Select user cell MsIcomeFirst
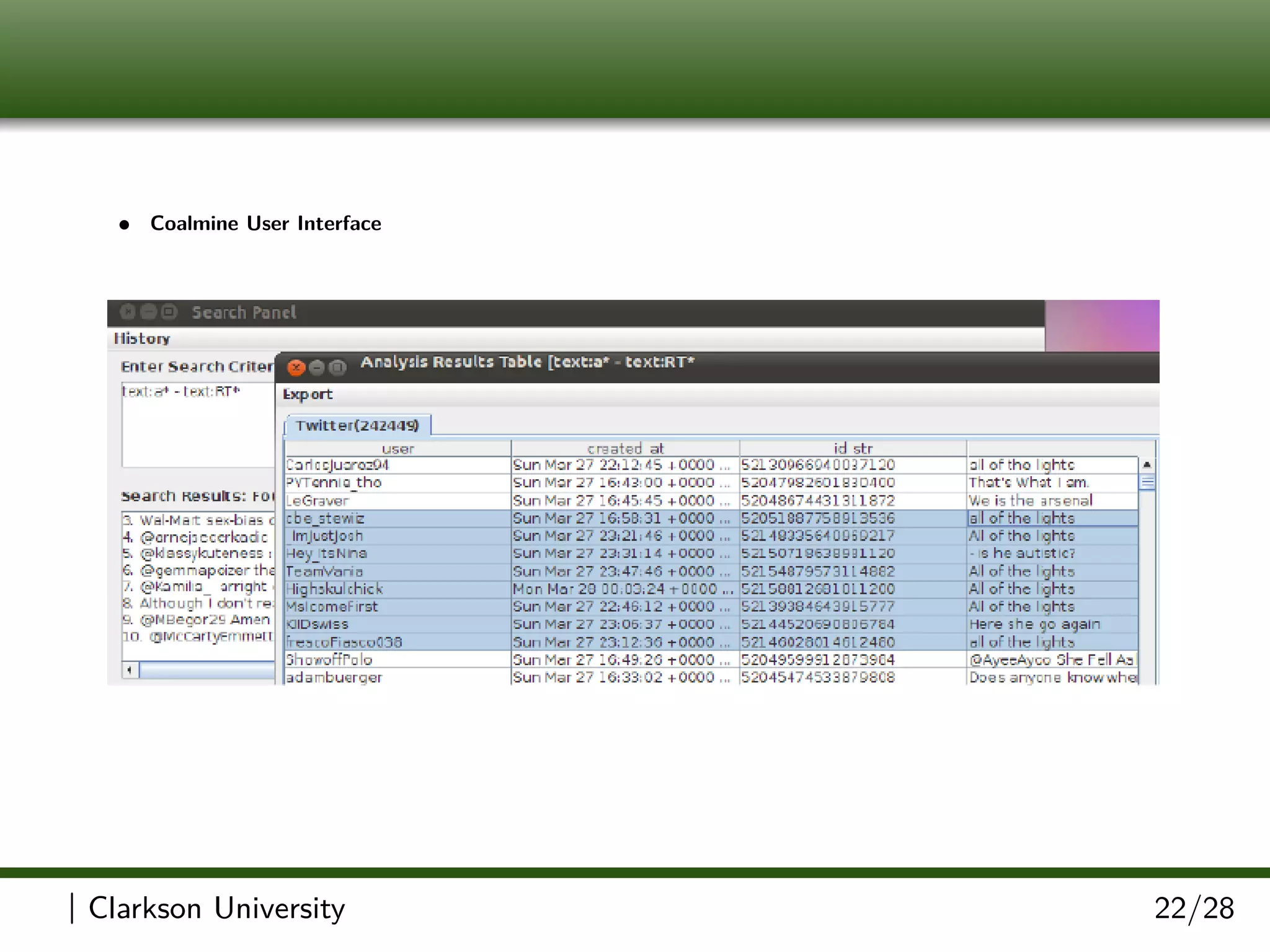1270x952 pixels. click(397, 607)
